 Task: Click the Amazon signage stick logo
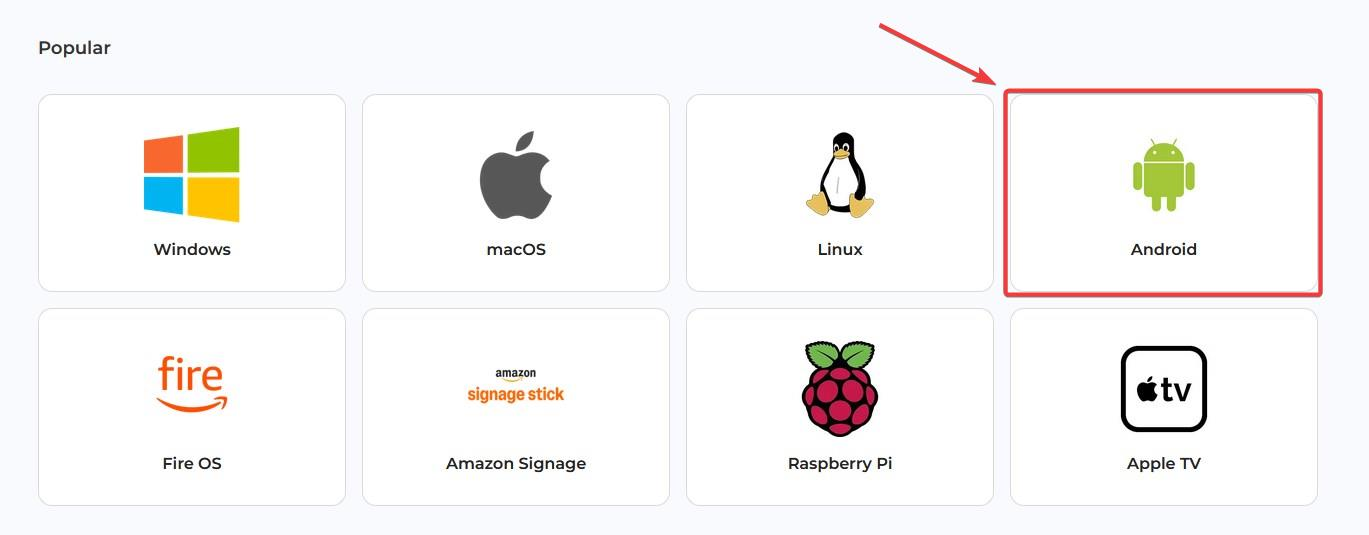click(x=516, y=387)
